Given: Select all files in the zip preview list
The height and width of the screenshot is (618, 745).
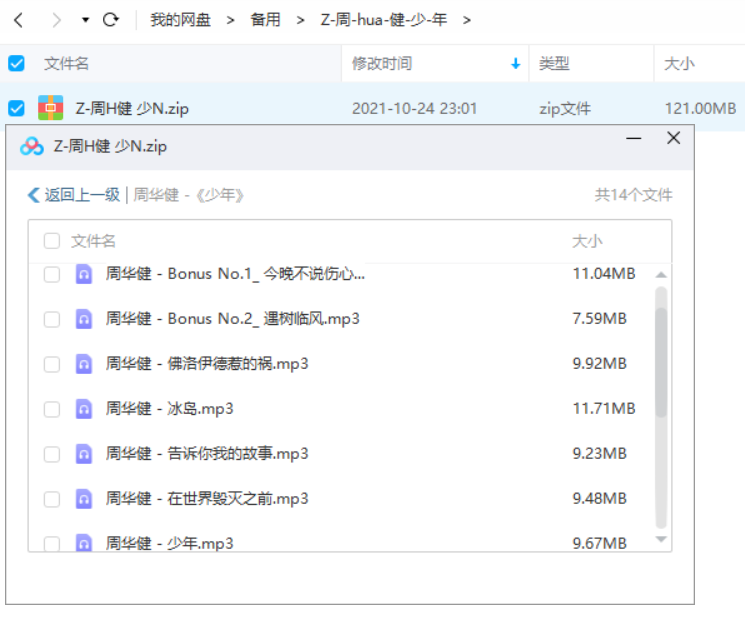Looking at the screenshot, I should 52,241.
